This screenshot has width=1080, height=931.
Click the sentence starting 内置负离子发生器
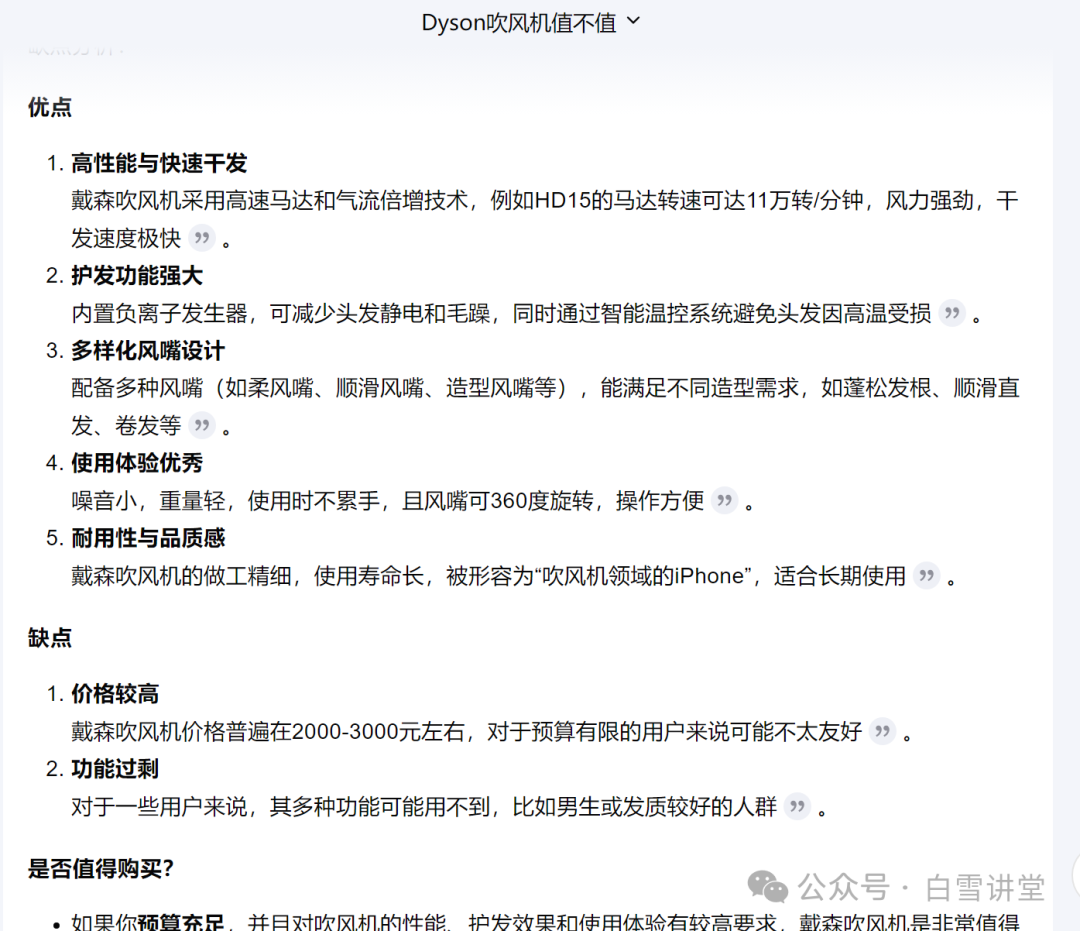(x=501, y=313)
